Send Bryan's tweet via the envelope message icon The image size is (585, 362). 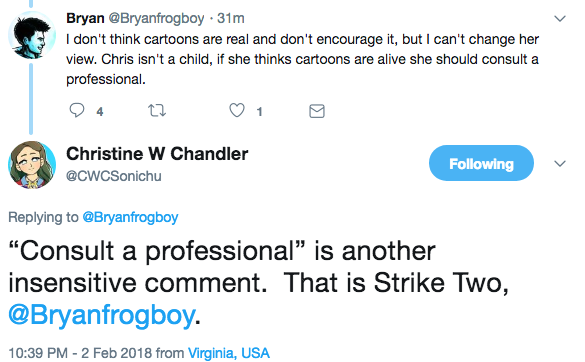point(317,111)
